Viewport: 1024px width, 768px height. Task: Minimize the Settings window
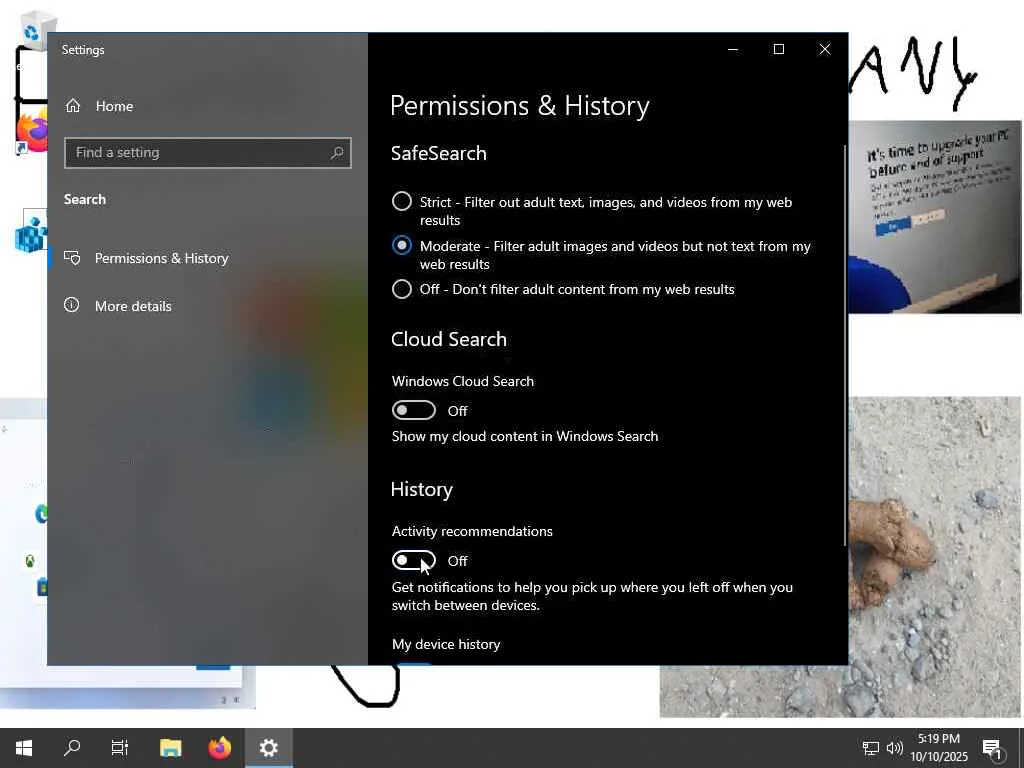point(733,50)
